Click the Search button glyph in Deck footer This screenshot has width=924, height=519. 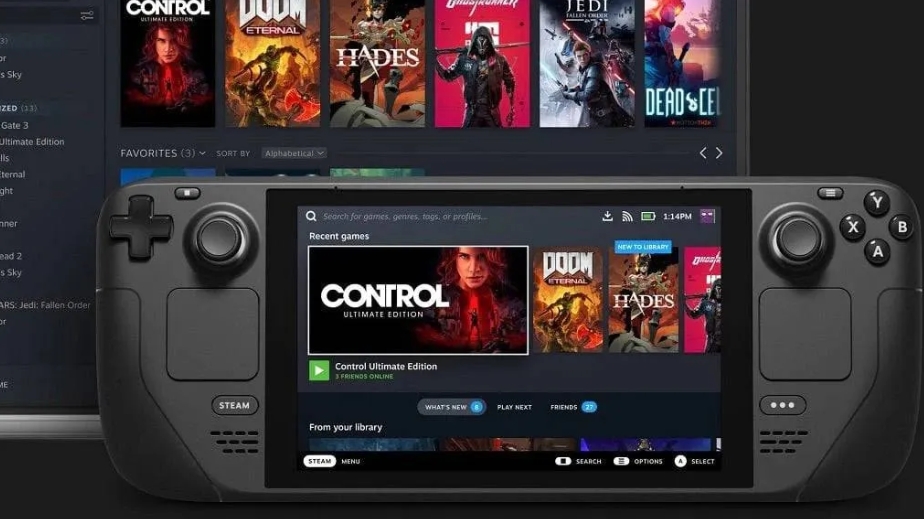563,461
